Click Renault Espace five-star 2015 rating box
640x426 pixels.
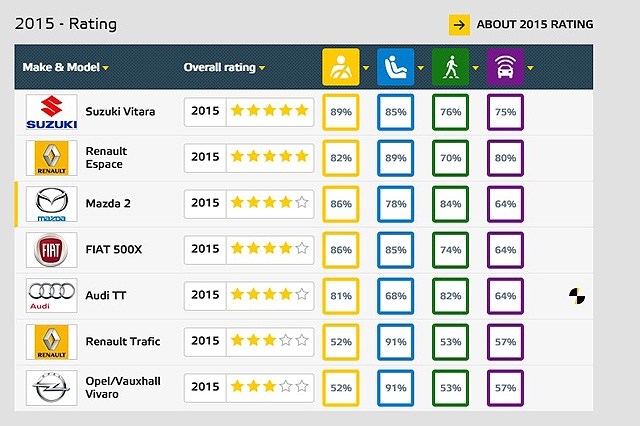click(249, 158)
